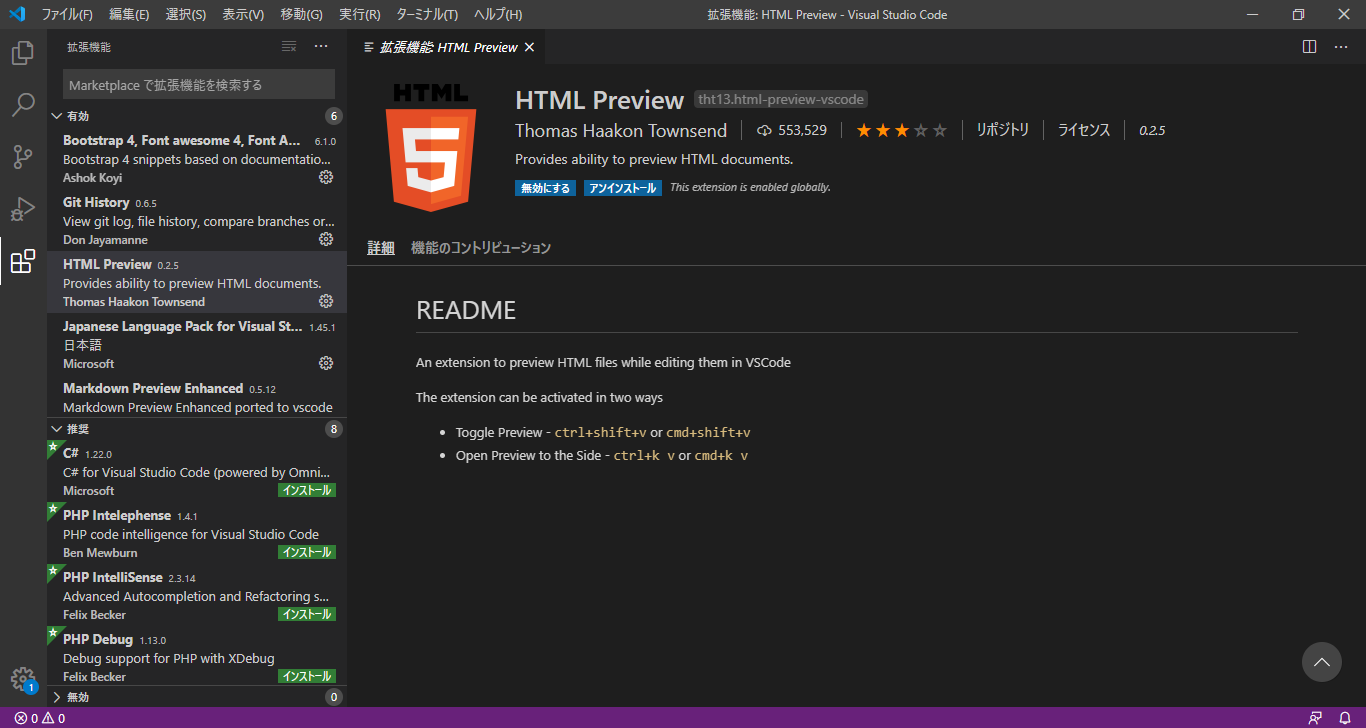Expand the 無効 (disabled) section
This screenshot has width=1366, height=728.
pos(195,697)
